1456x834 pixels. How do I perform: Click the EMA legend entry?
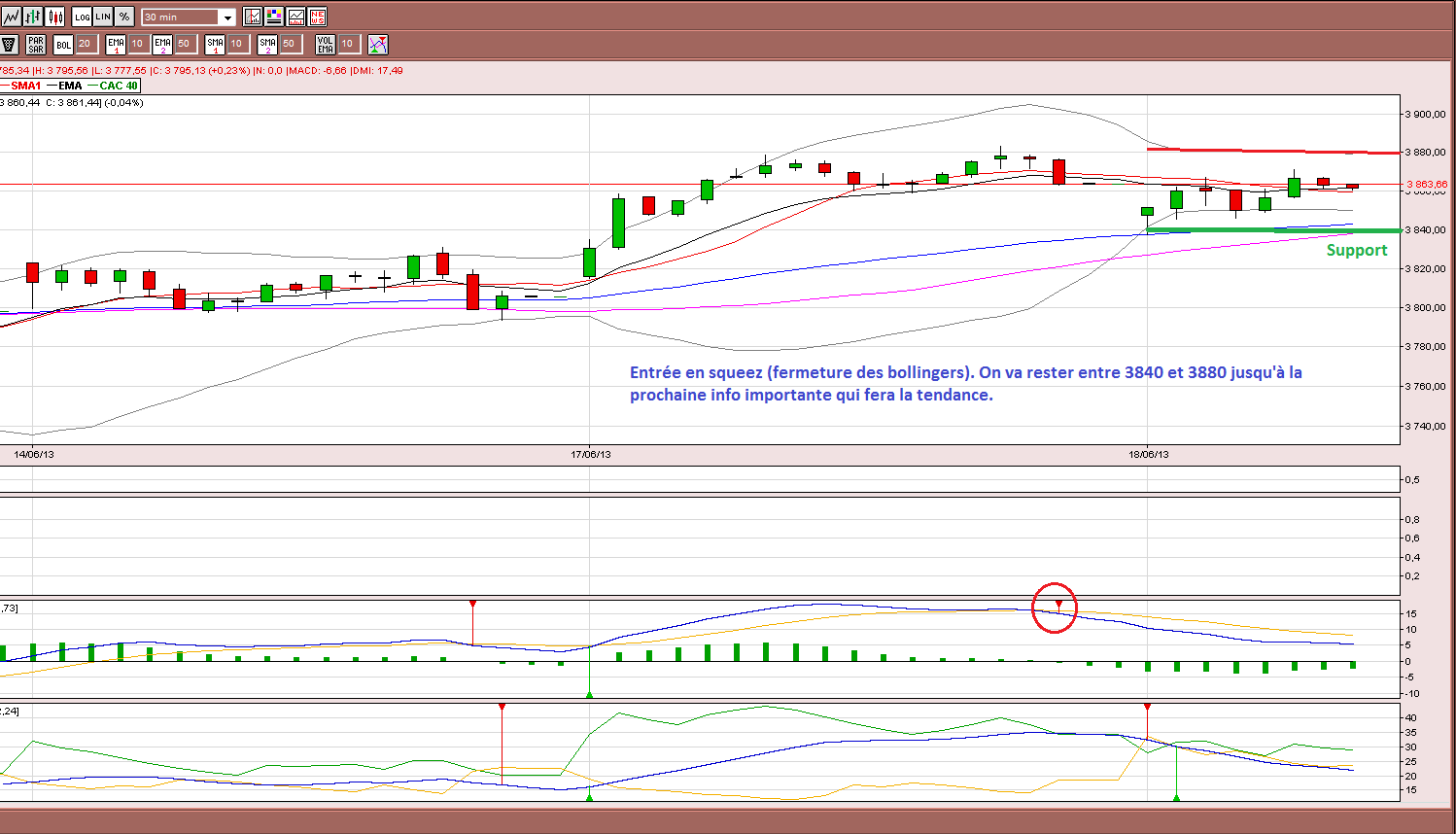click(x=65, y=86)
